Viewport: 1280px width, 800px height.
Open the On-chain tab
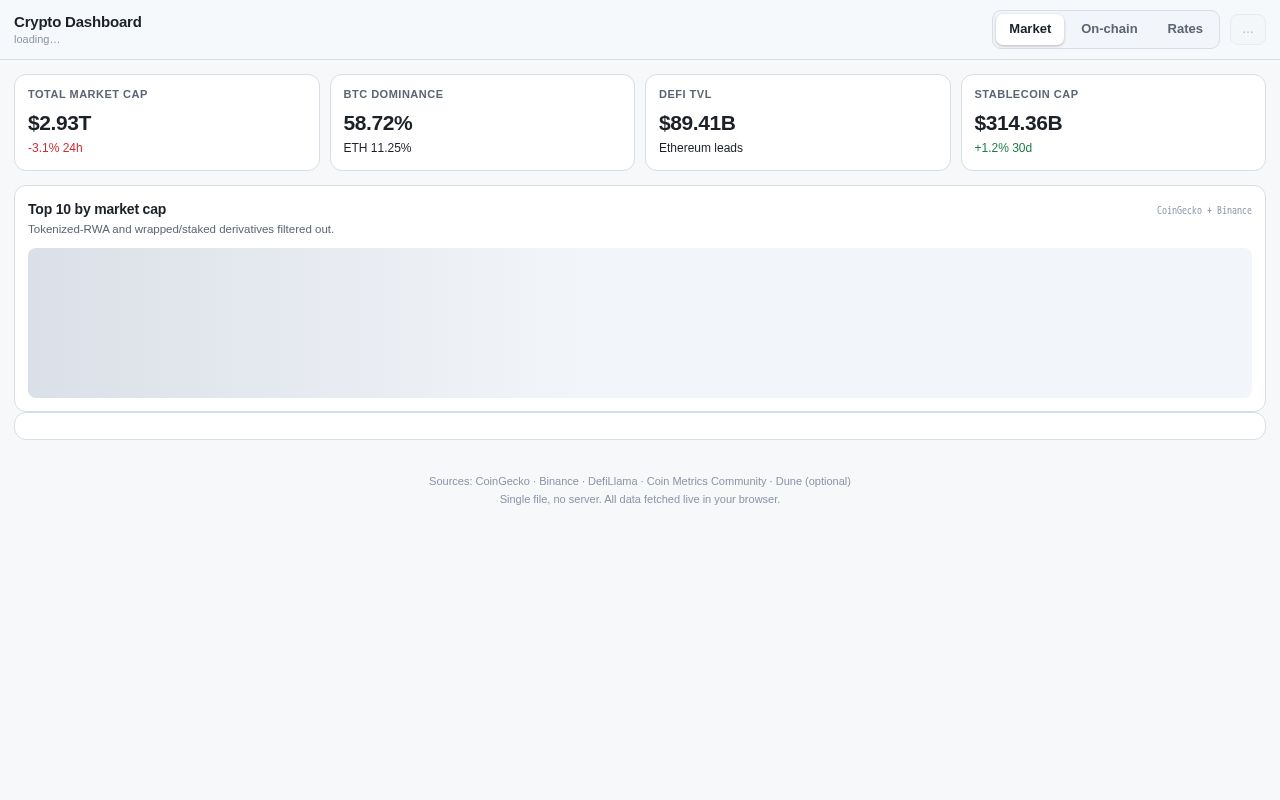pos(1109,29)
